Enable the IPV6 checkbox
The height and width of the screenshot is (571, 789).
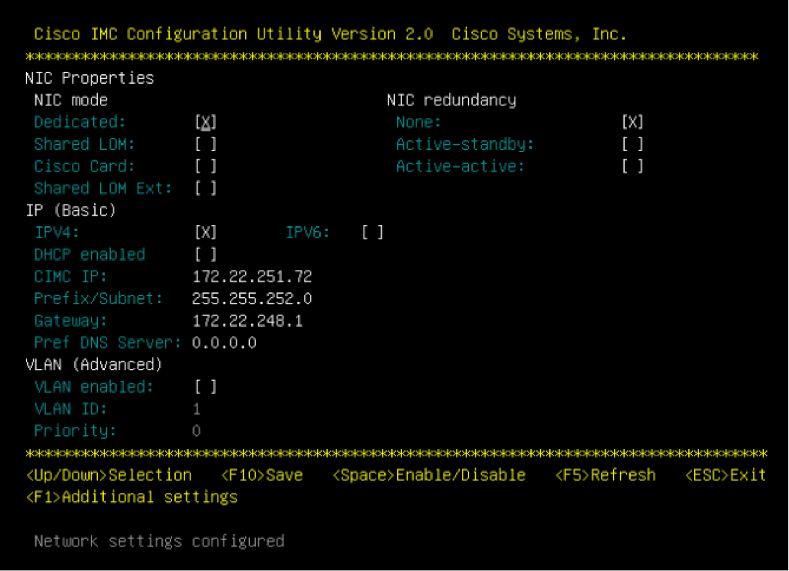pos(372,232)
